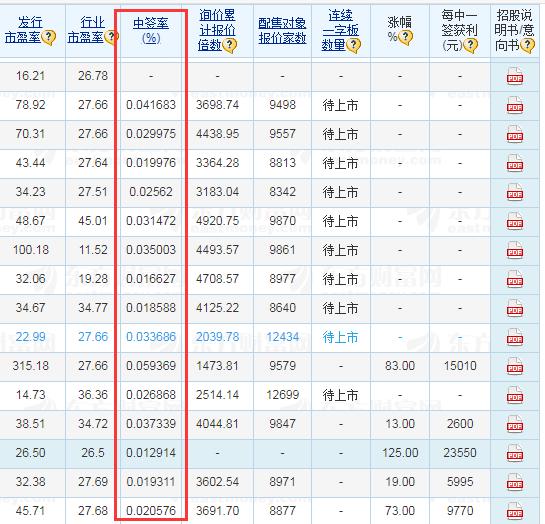Sort by the 行业市盈率 column header
545x524 pixels.
coord(86,30)
